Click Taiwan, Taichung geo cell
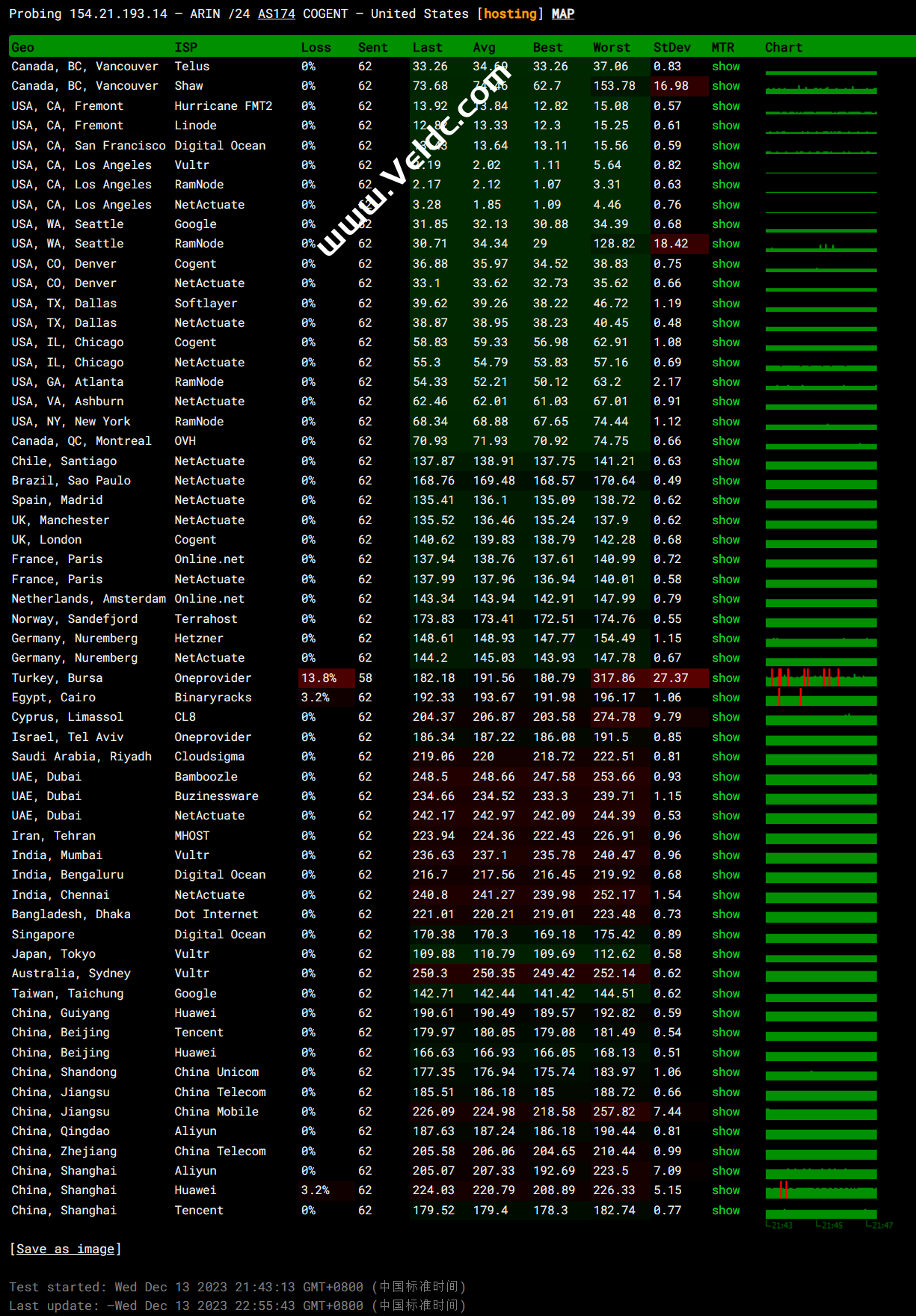The image size is (916, 1316). [x=67, y=994]
